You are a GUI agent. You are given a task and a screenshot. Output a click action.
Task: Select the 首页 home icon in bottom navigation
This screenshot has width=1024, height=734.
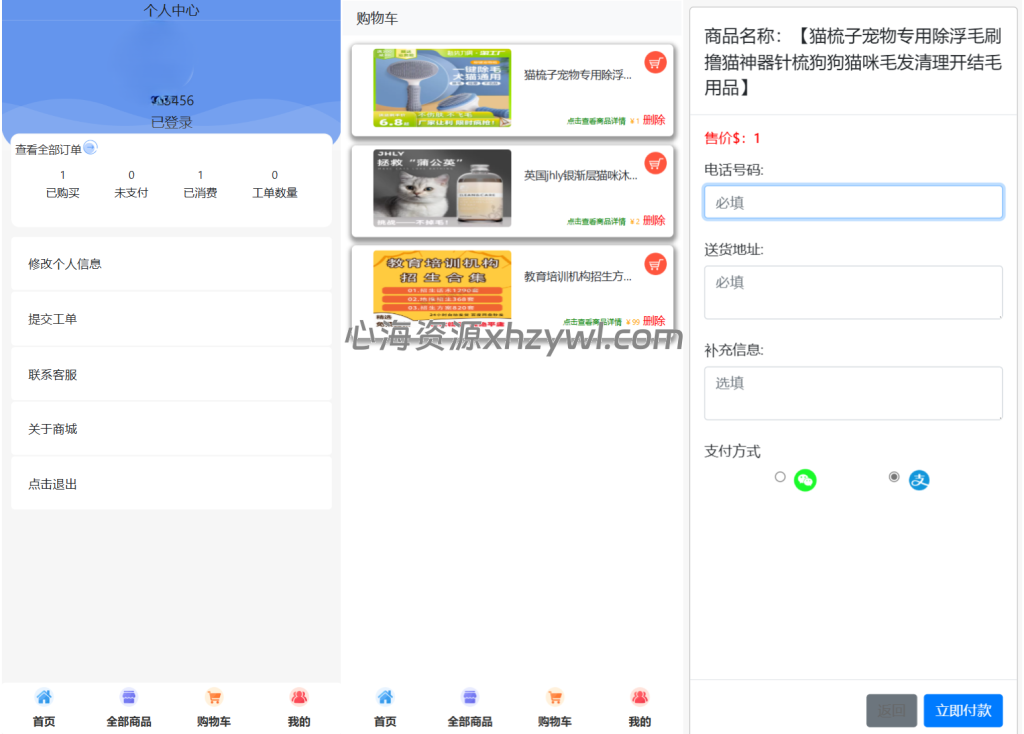[44, 696]
